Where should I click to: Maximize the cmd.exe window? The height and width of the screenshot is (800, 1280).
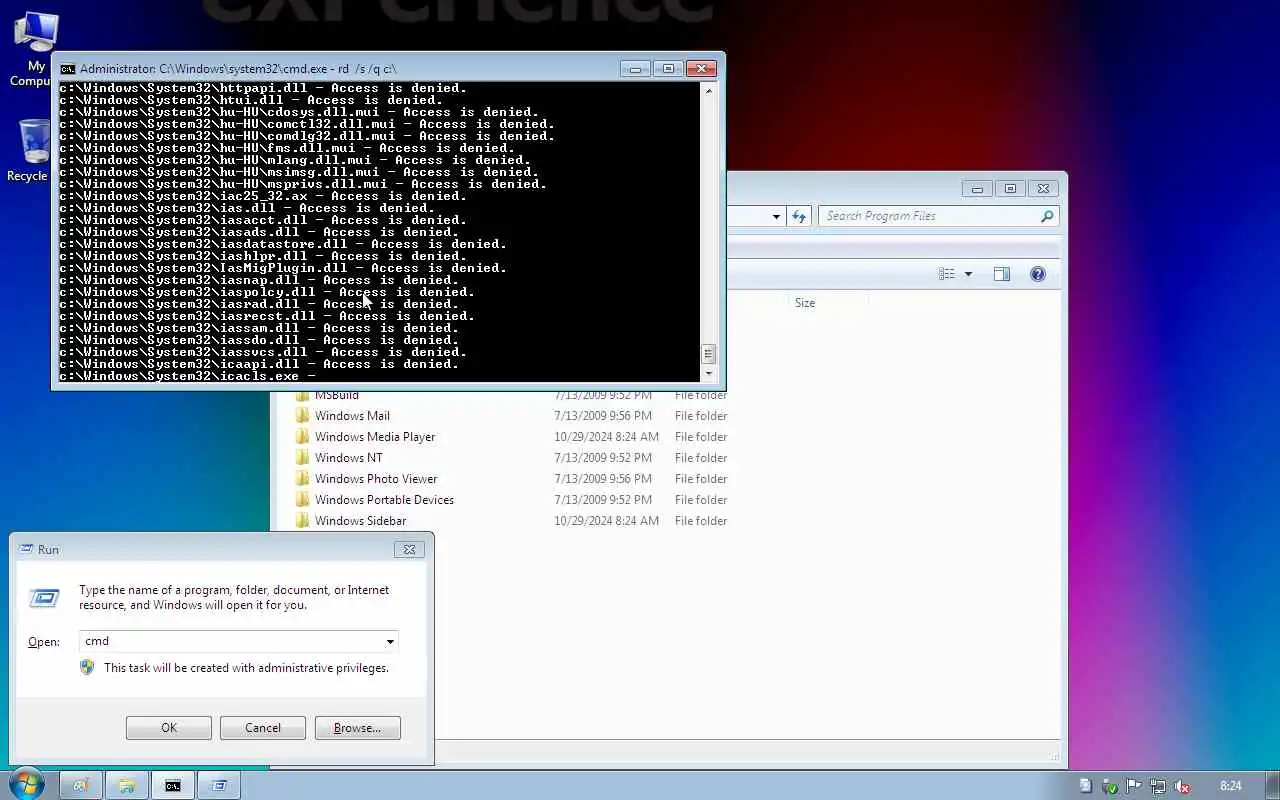tap(668, 68)
